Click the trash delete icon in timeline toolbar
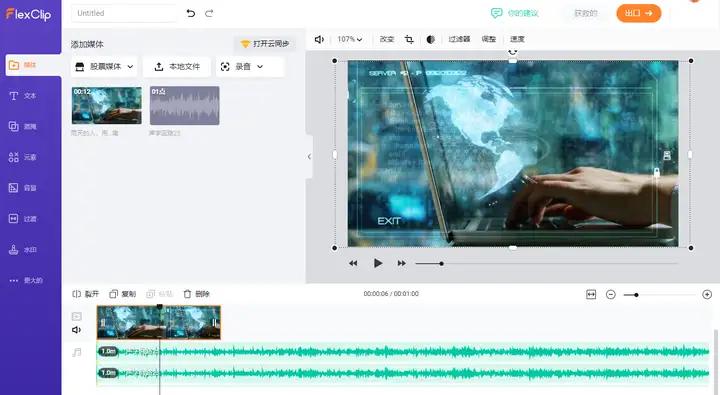Image resolution: width=720 pixels, height=395 pixels. point(187,294)
